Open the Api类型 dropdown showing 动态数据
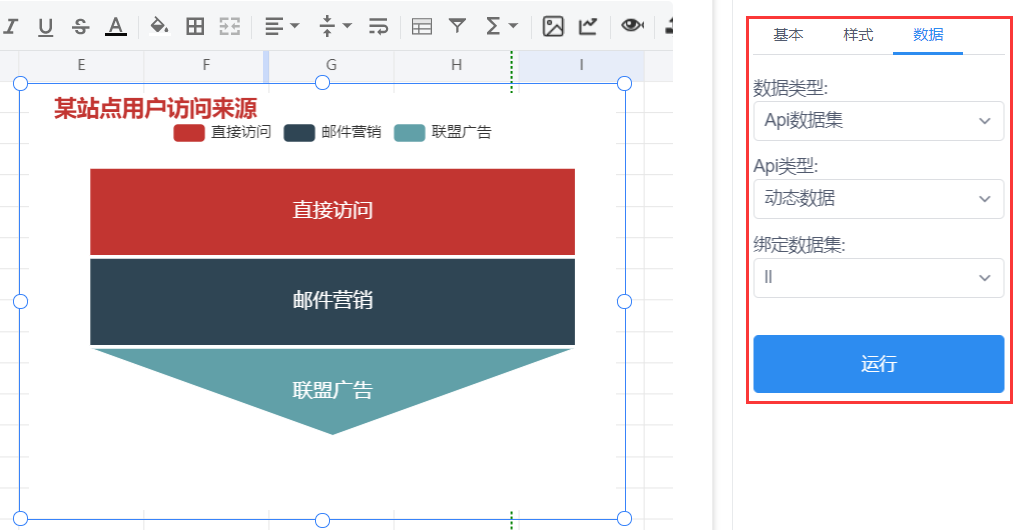Viewport: 1021px width, 530px height. click(878, 199)
